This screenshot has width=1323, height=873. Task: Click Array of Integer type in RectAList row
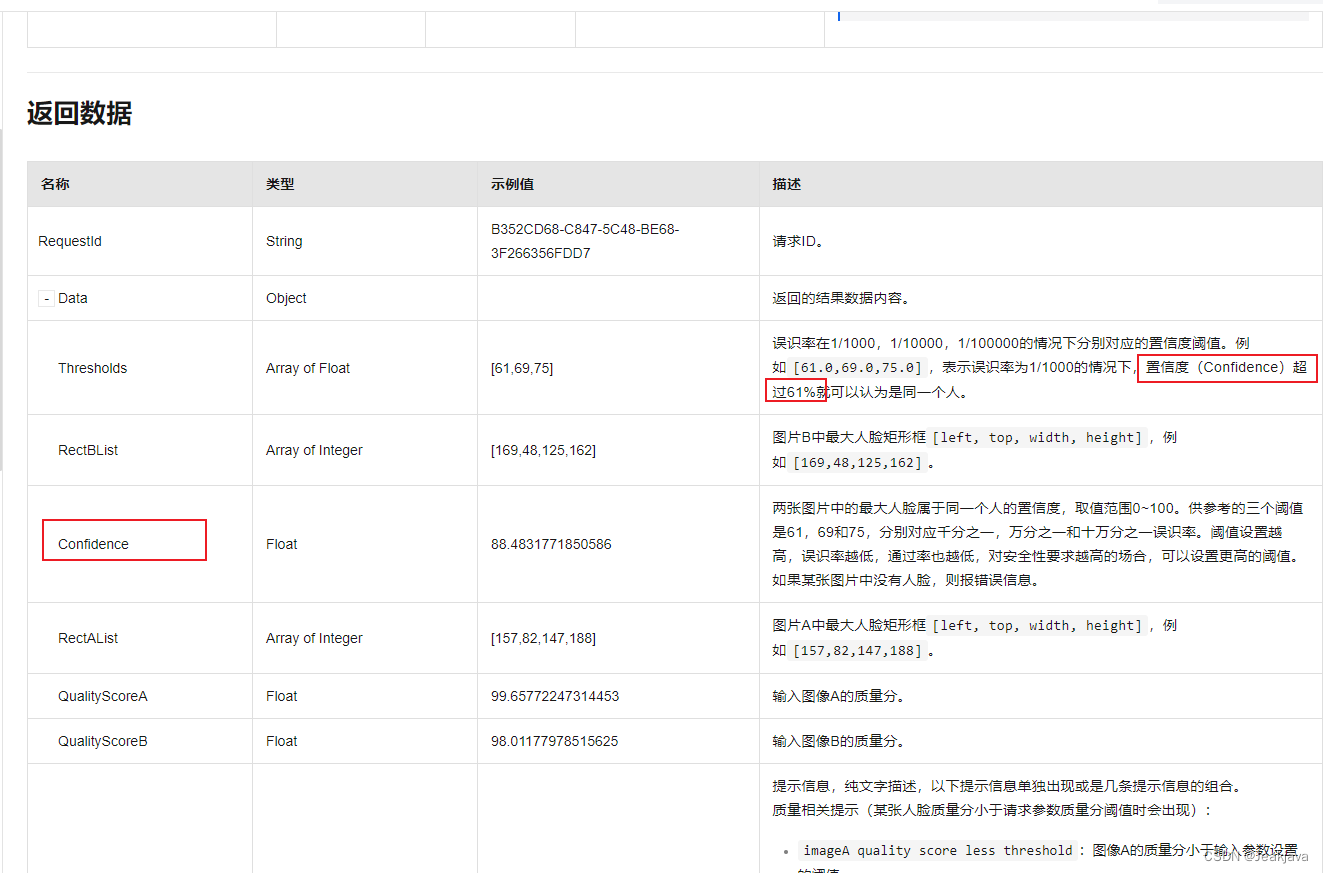click(x=314, y=638)
